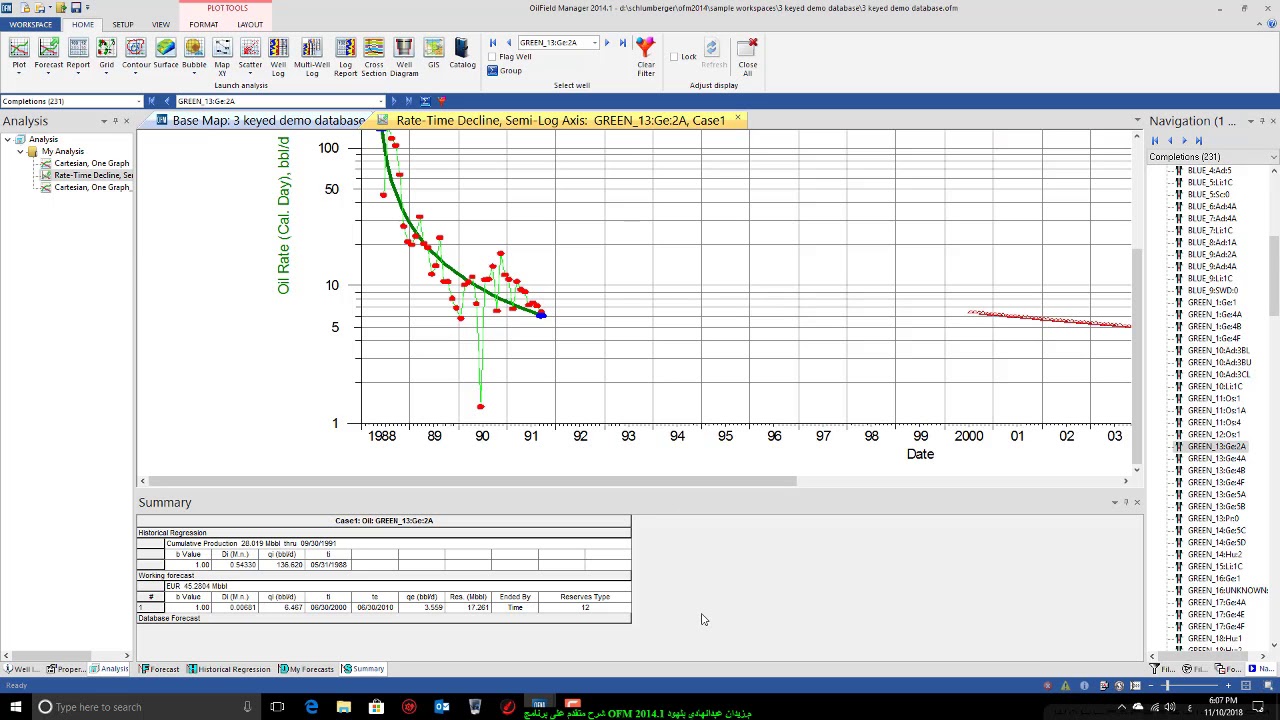Launch the Forecast analysis
The width and height of the screenshot is (1280, 720).
(x=48, y=54)
